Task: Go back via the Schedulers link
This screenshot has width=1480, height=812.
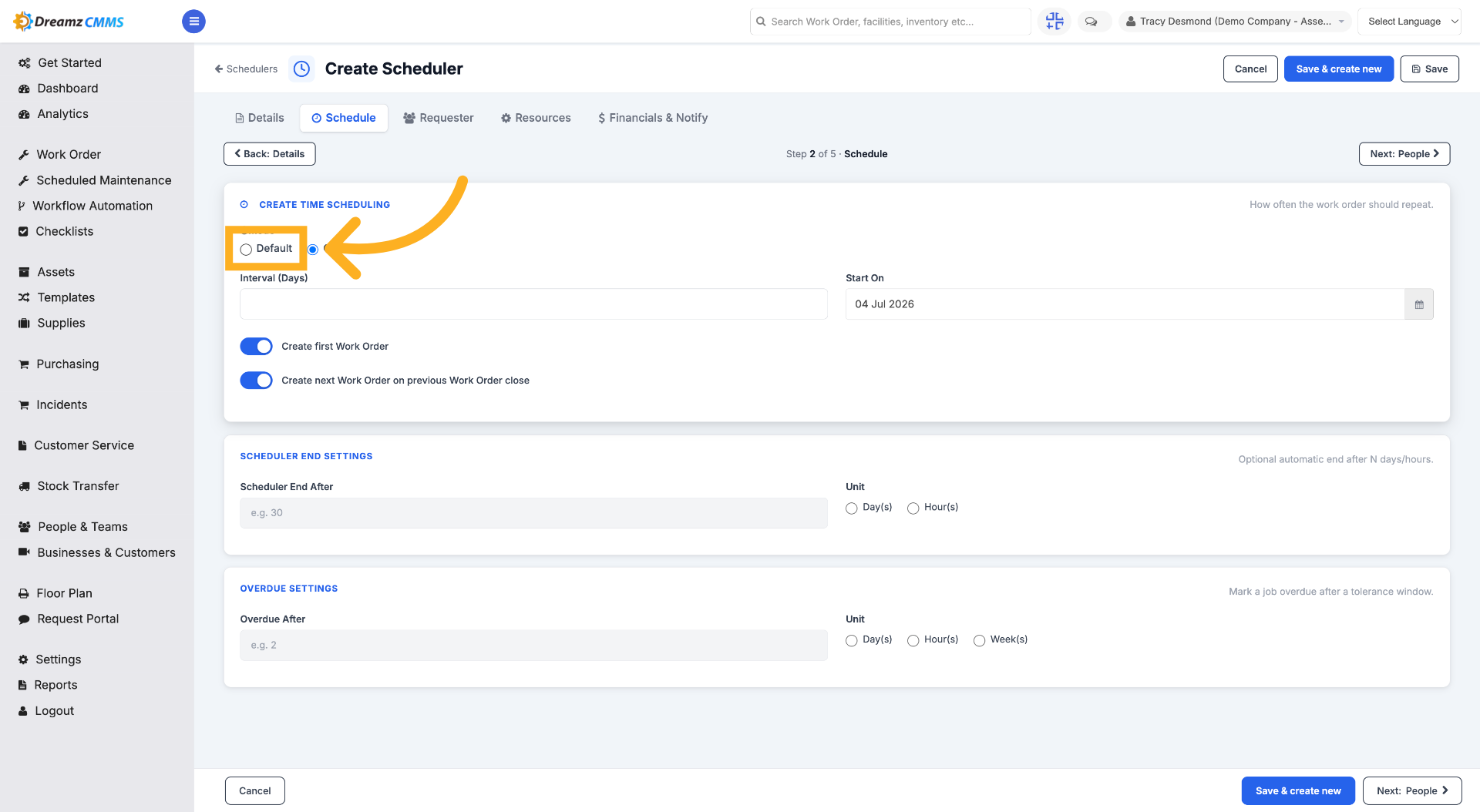Action: (246, 69)
